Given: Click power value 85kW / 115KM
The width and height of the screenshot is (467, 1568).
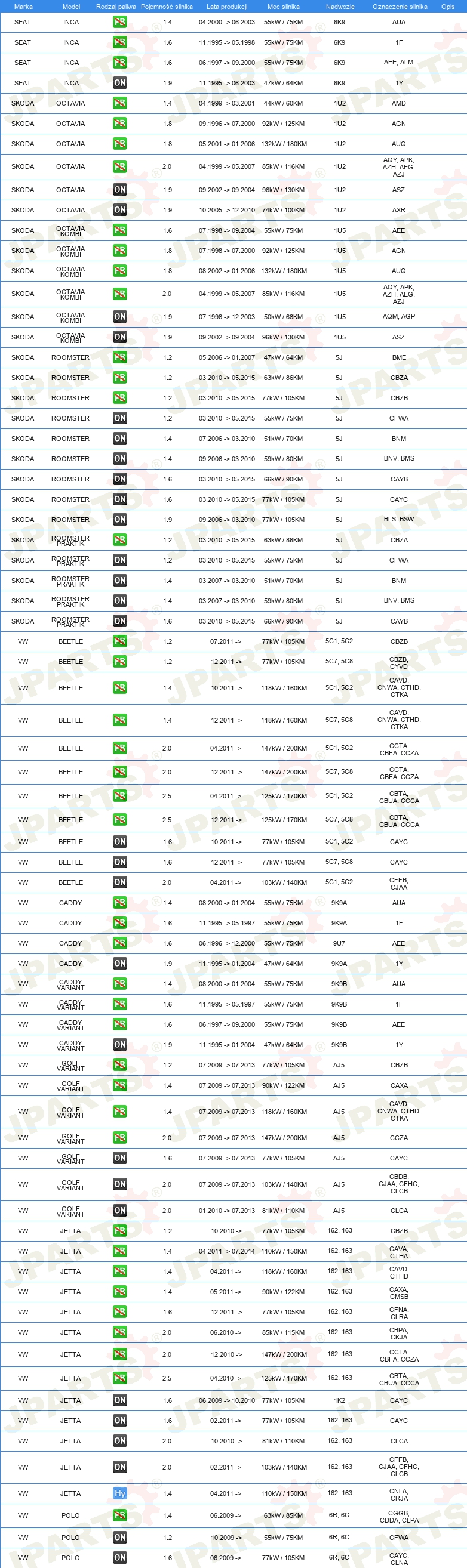Looking at the screenshot, I should pos(283,1332).
